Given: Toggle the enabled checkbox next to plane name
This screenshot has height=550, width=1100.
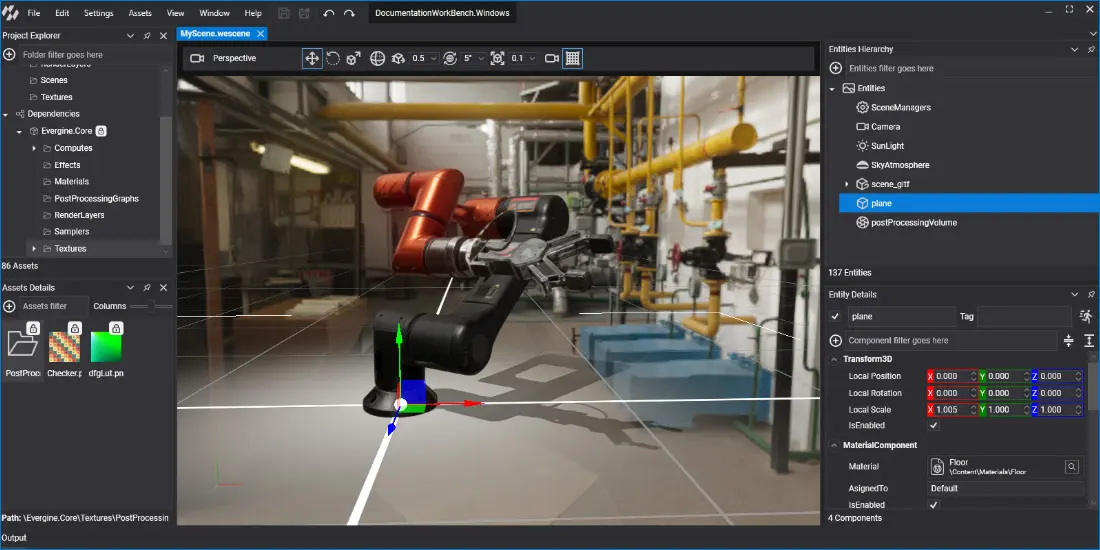Looking at the screenshot, I should (x=836, y=317).
